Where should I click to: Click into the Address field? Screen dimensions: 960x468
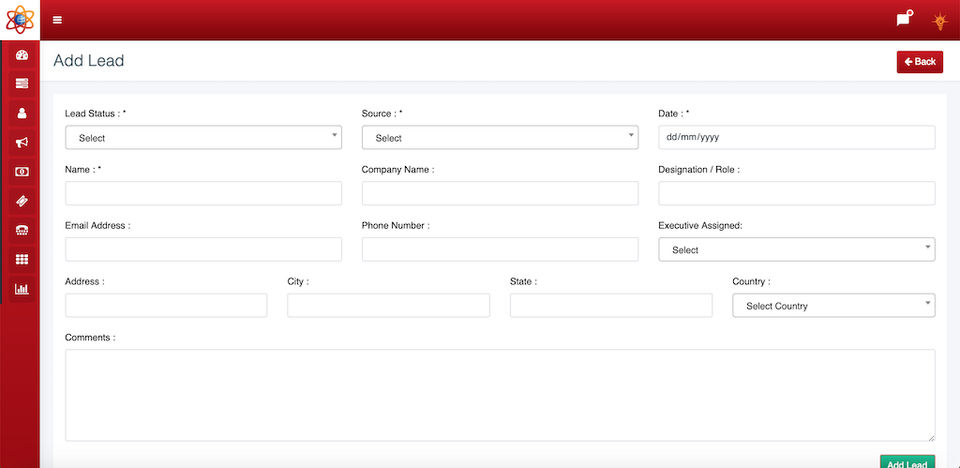tap(166, 305)
